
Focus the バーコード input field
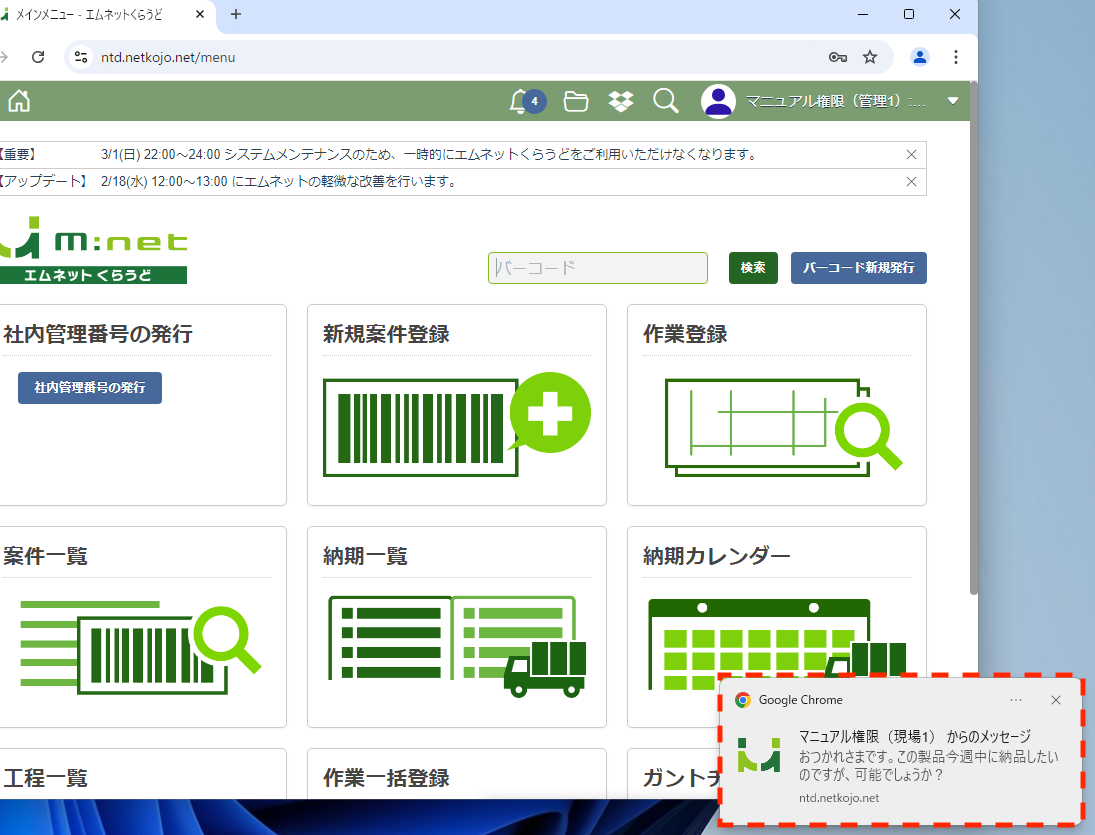(597, 268)
